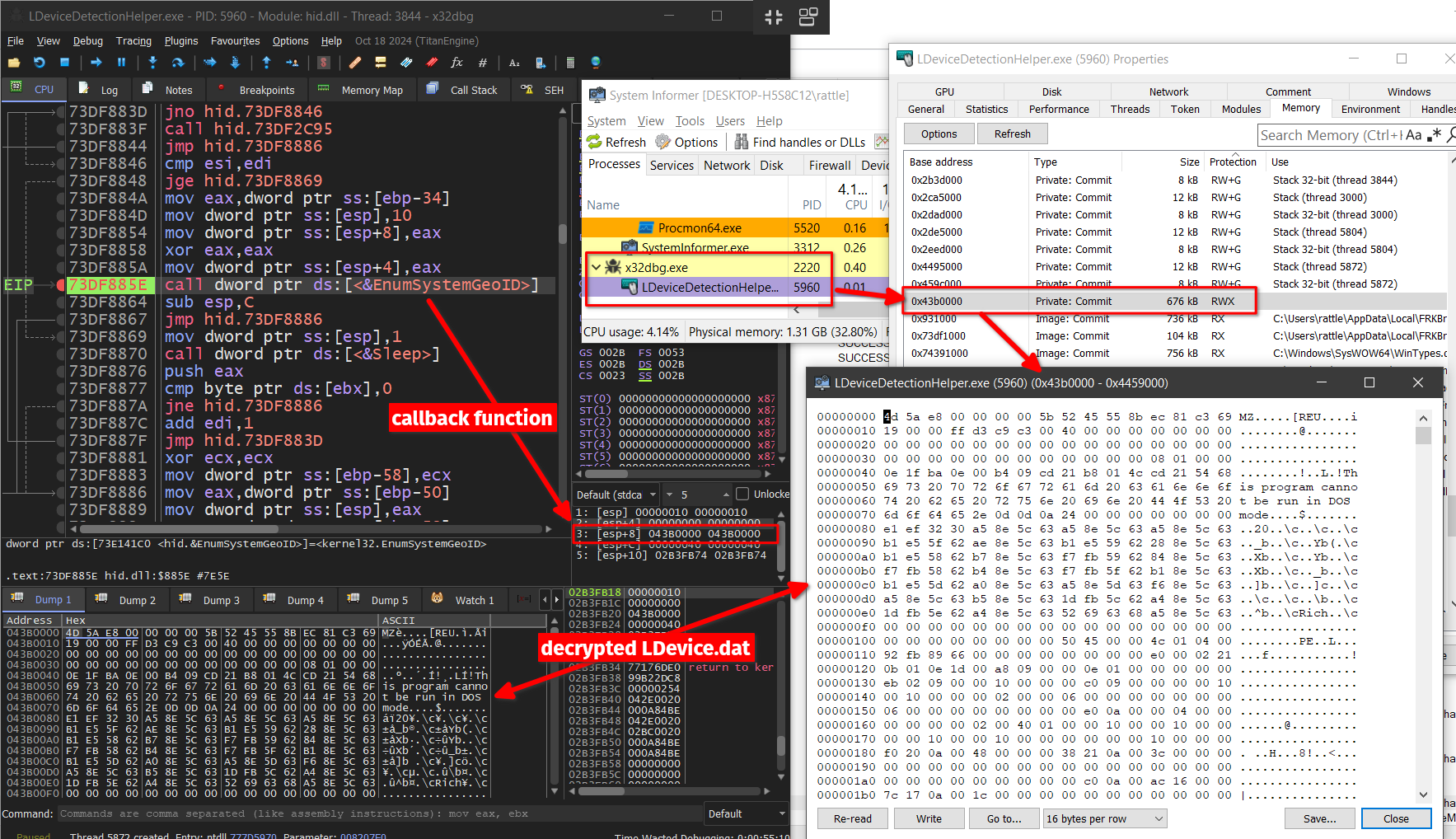This screenshot has width=1456, height=839.
Task: Click the dump tabs scroll-left arrow
Action: point(545,599)
